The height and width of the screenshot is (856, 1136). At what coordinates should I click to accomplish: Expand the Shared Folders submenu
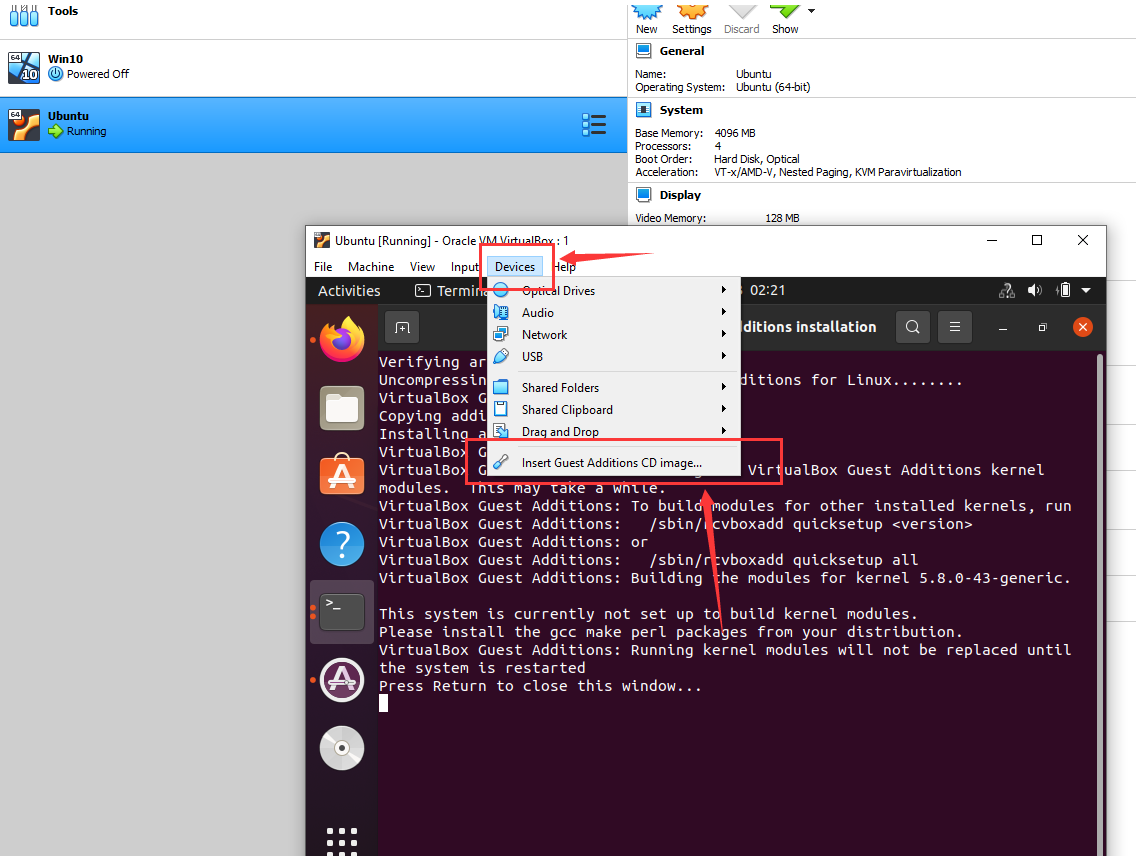click(614, 387)
